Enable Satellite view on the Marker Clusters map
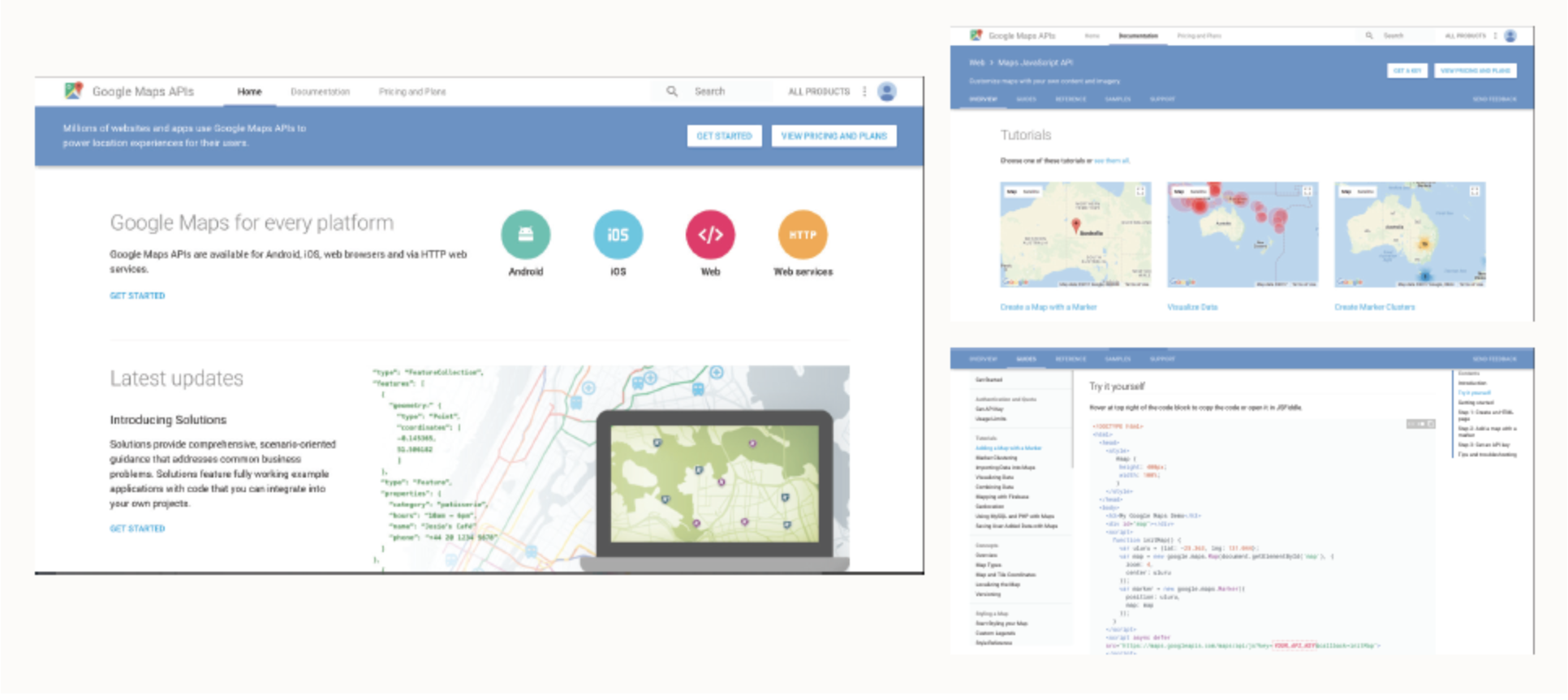Viewport: 1568px width, 700px height. click(x=1366, y=192)
